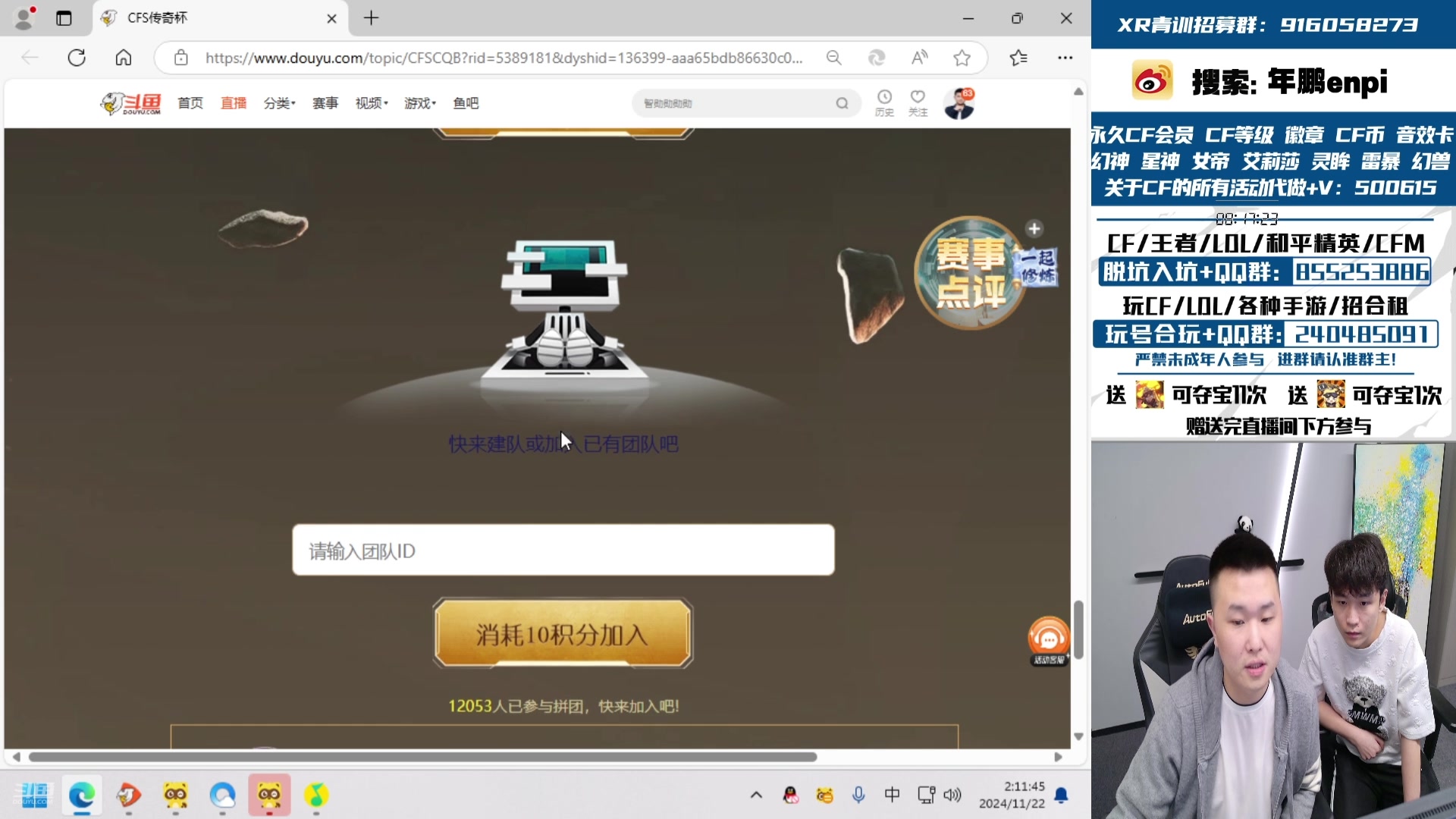The image size is (1456, 819).
Task: Switch the 中 input method indicator
Action: tap(892, 795)
